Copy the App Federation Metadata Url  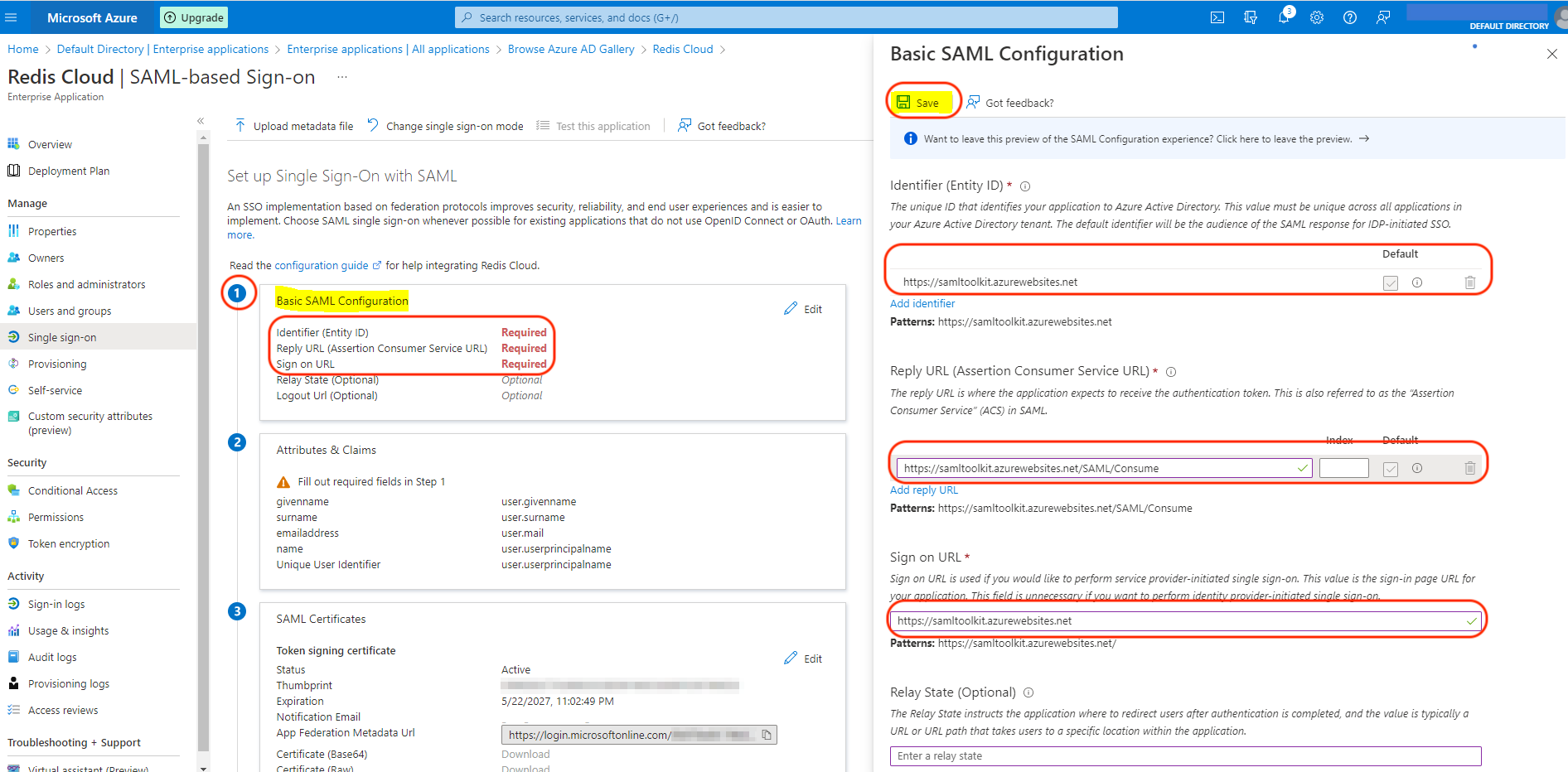coord(767,735)
